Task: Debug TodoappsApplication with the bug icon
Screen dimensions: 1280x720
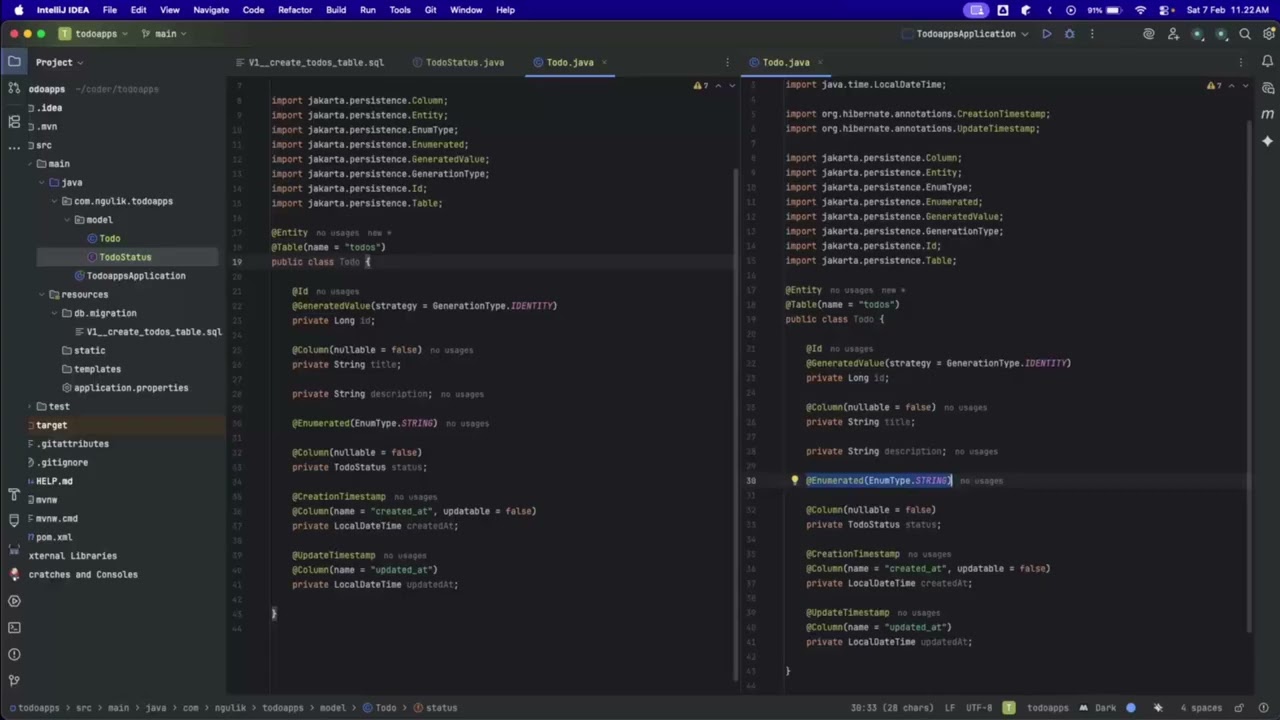Action: click(x=1069, y=34)
